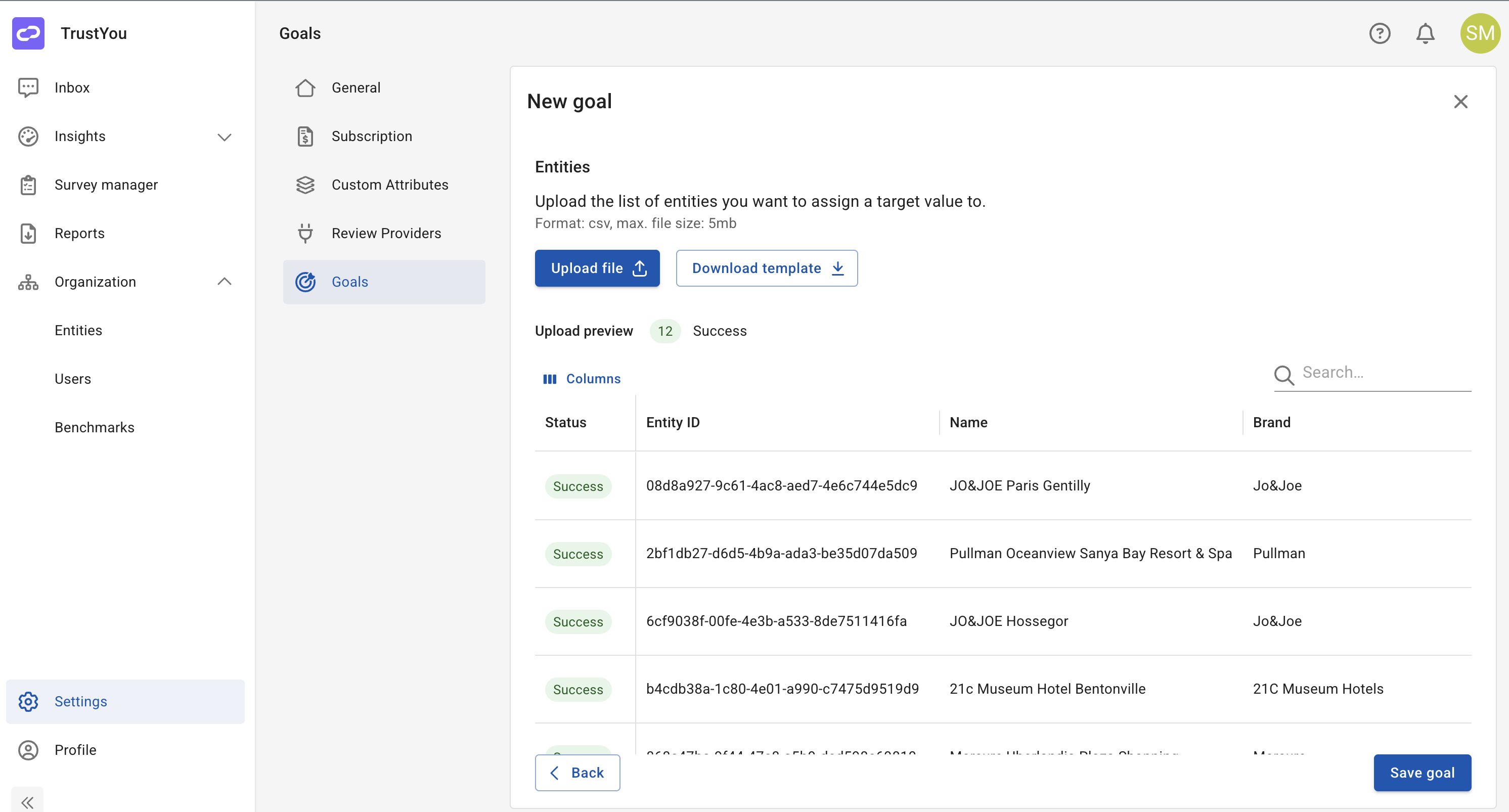Click the Insights gauge icon
This screenshot has height=812, width=1509.
pos(28,136)
